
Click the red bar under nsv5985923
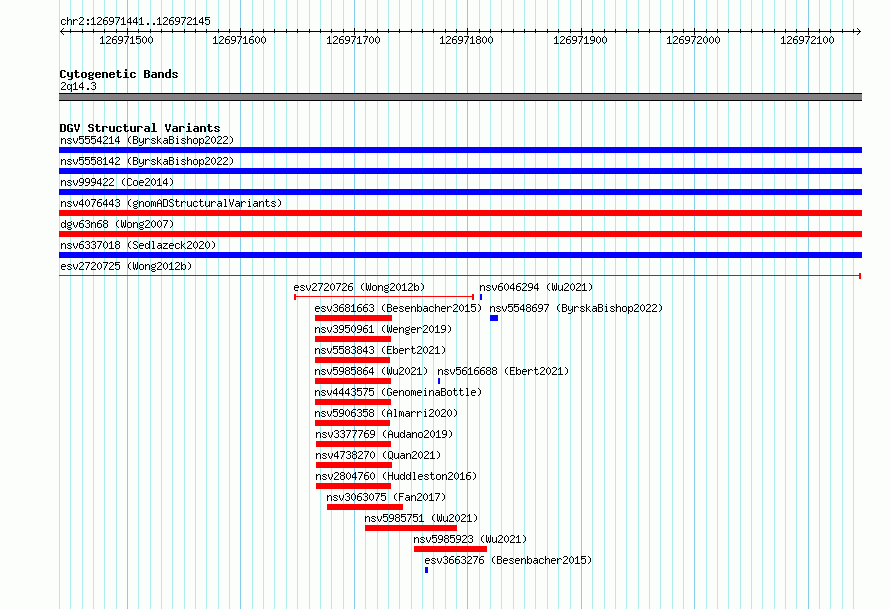pyautogui.click(x=450, y=549)
